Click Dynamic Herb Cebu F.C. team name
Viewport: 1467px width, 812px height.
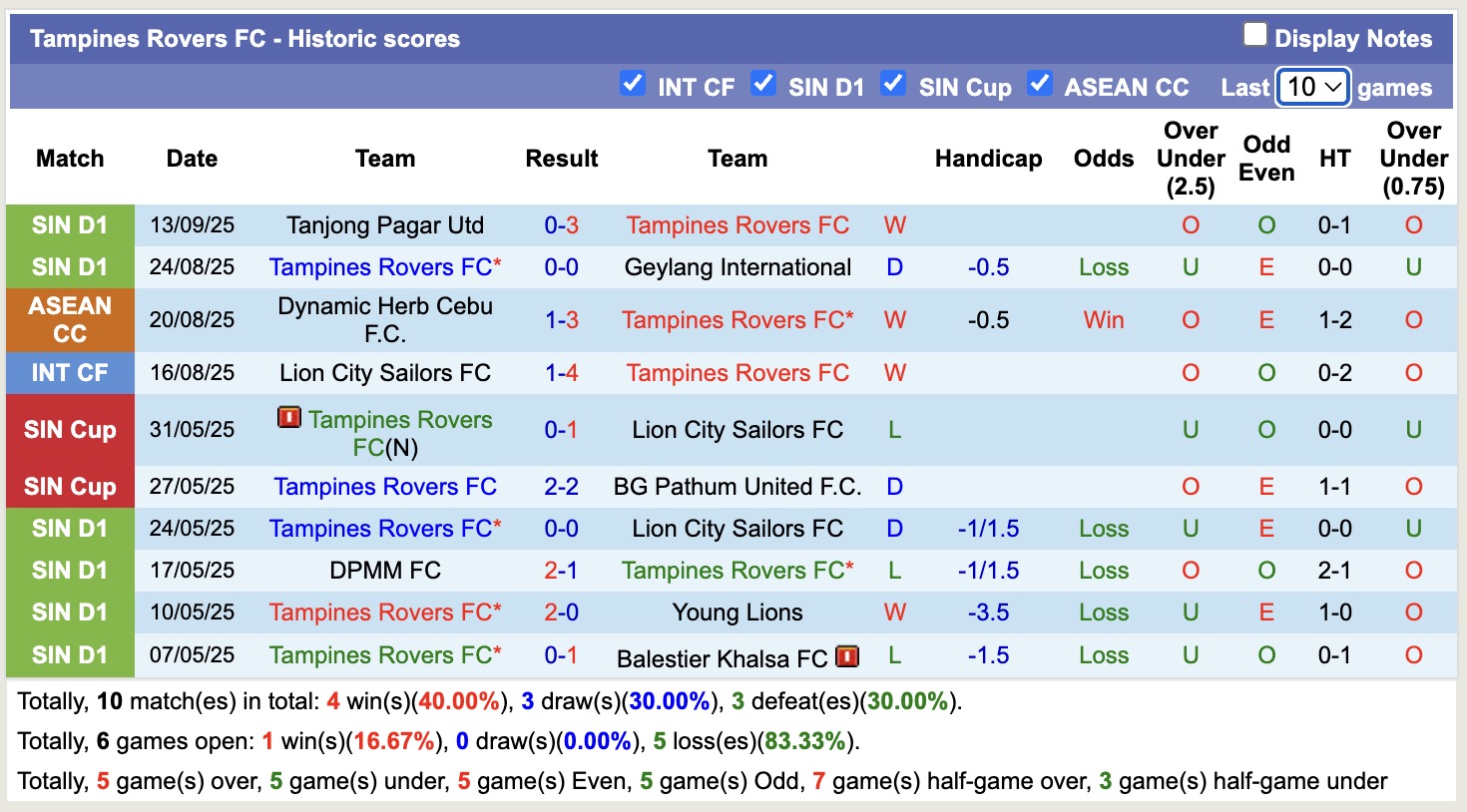coord(385,319)
